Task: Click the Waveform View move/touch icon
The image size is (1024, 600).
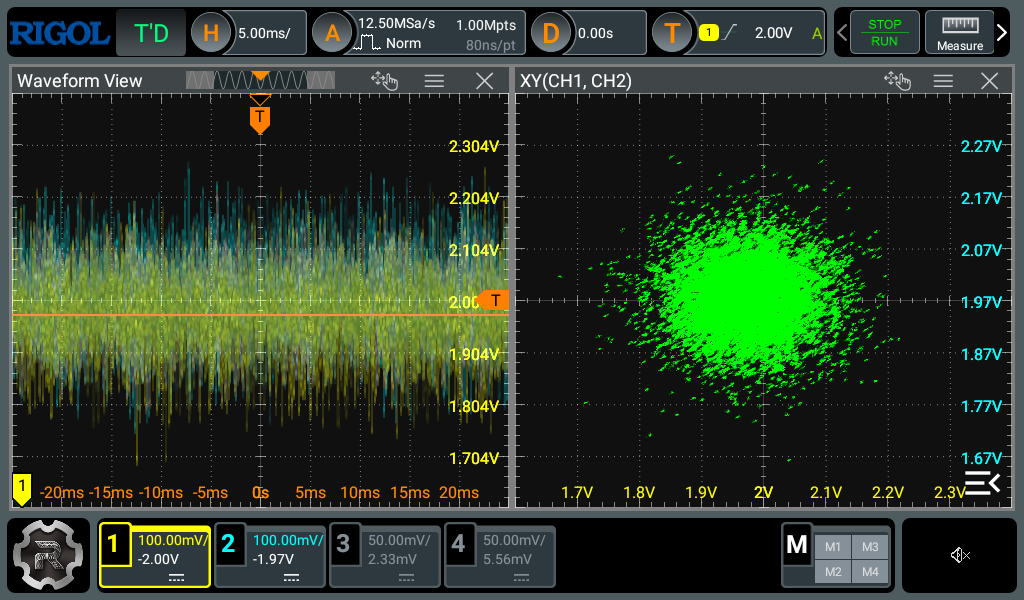Action: pyautogui.click(x=384, y=81)
